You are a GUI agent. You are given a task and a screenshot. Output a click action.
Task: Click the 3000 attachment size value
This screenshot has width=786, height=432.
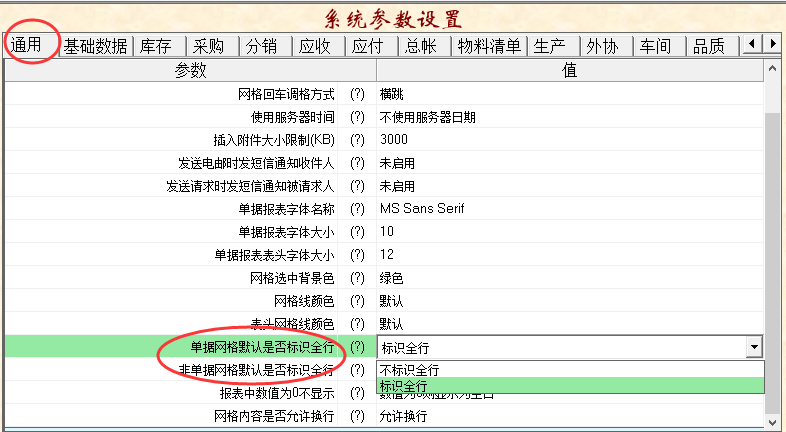[394, 139]
